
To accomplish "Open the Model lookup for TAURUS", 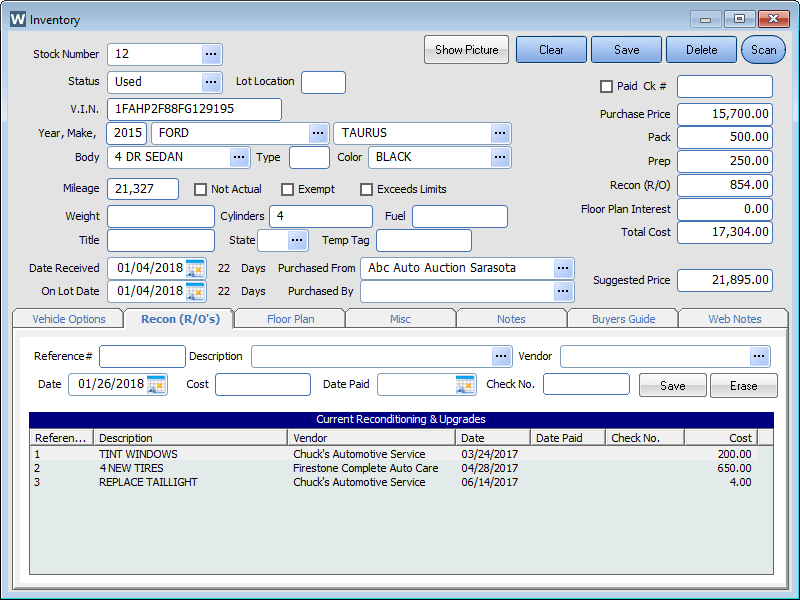I will pos(500,133).
